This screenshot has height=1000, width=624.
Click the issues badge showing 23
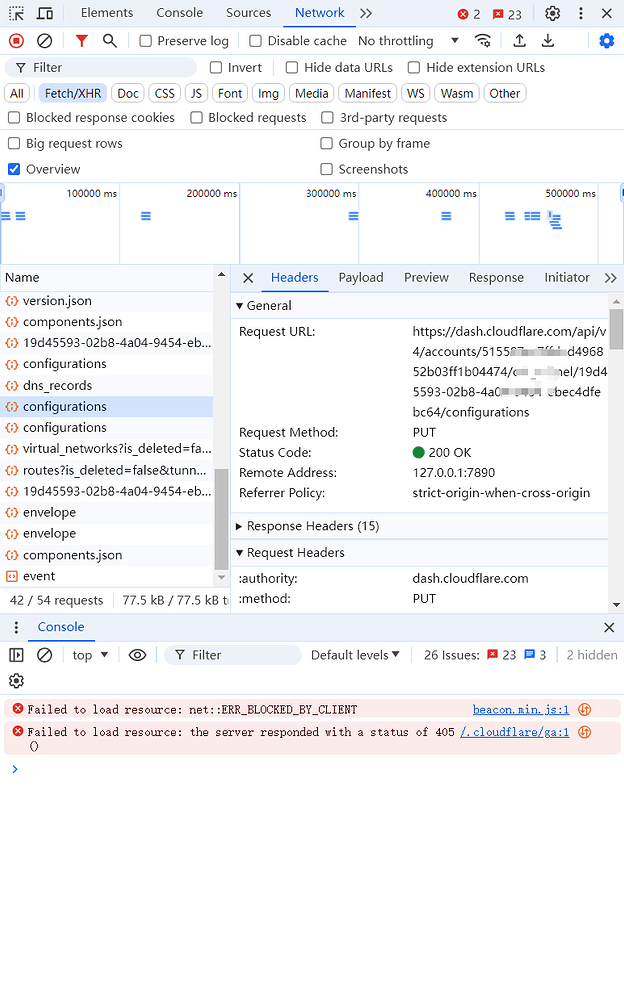(507, 14)
